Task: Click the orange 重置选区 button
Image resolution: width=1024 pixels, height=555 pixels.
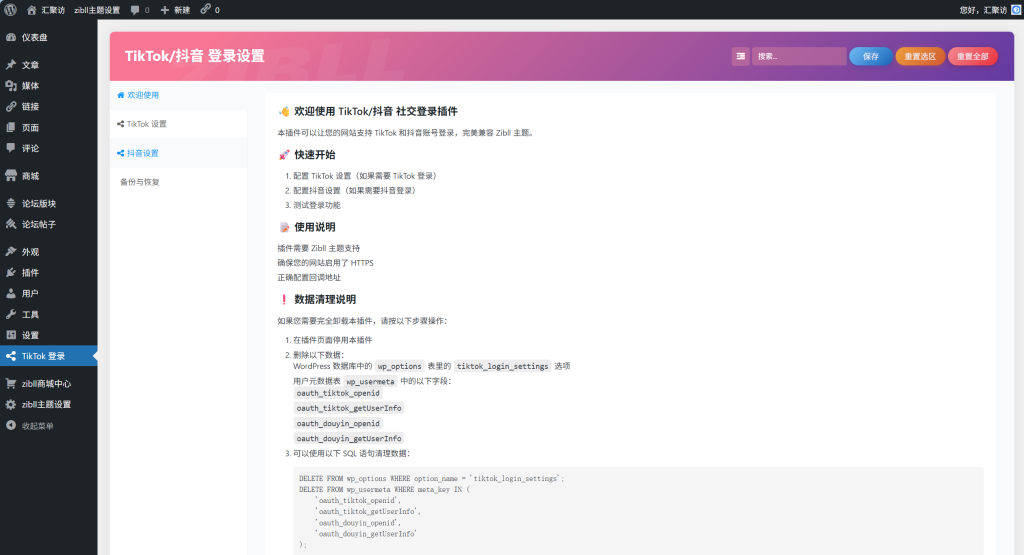Action: pos(920,56)
